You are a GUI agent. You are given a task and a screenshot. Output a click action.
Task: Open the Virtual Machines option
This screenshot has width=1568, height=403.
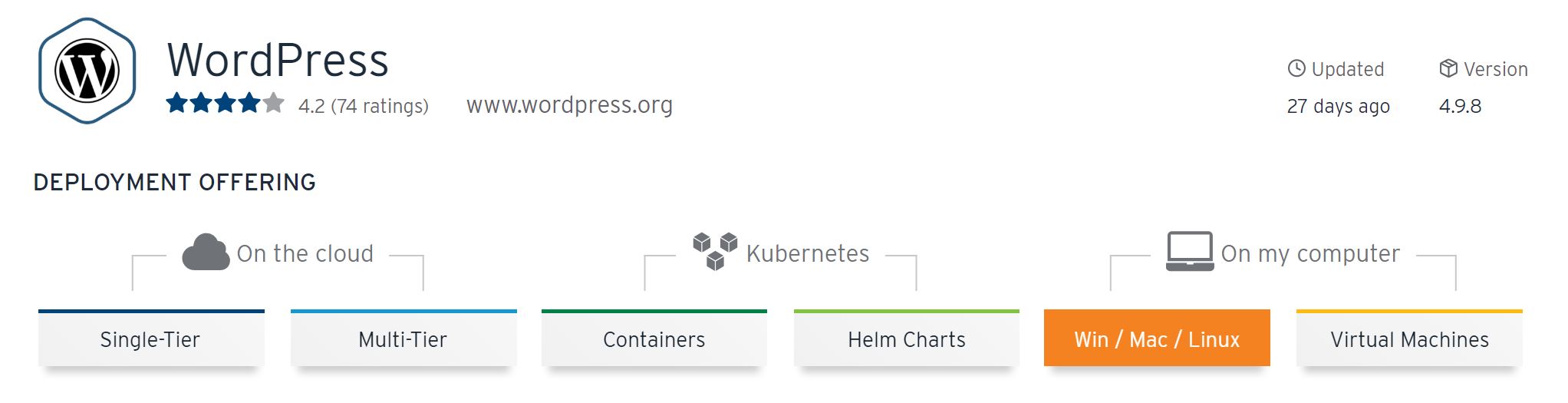(1409, 338)
